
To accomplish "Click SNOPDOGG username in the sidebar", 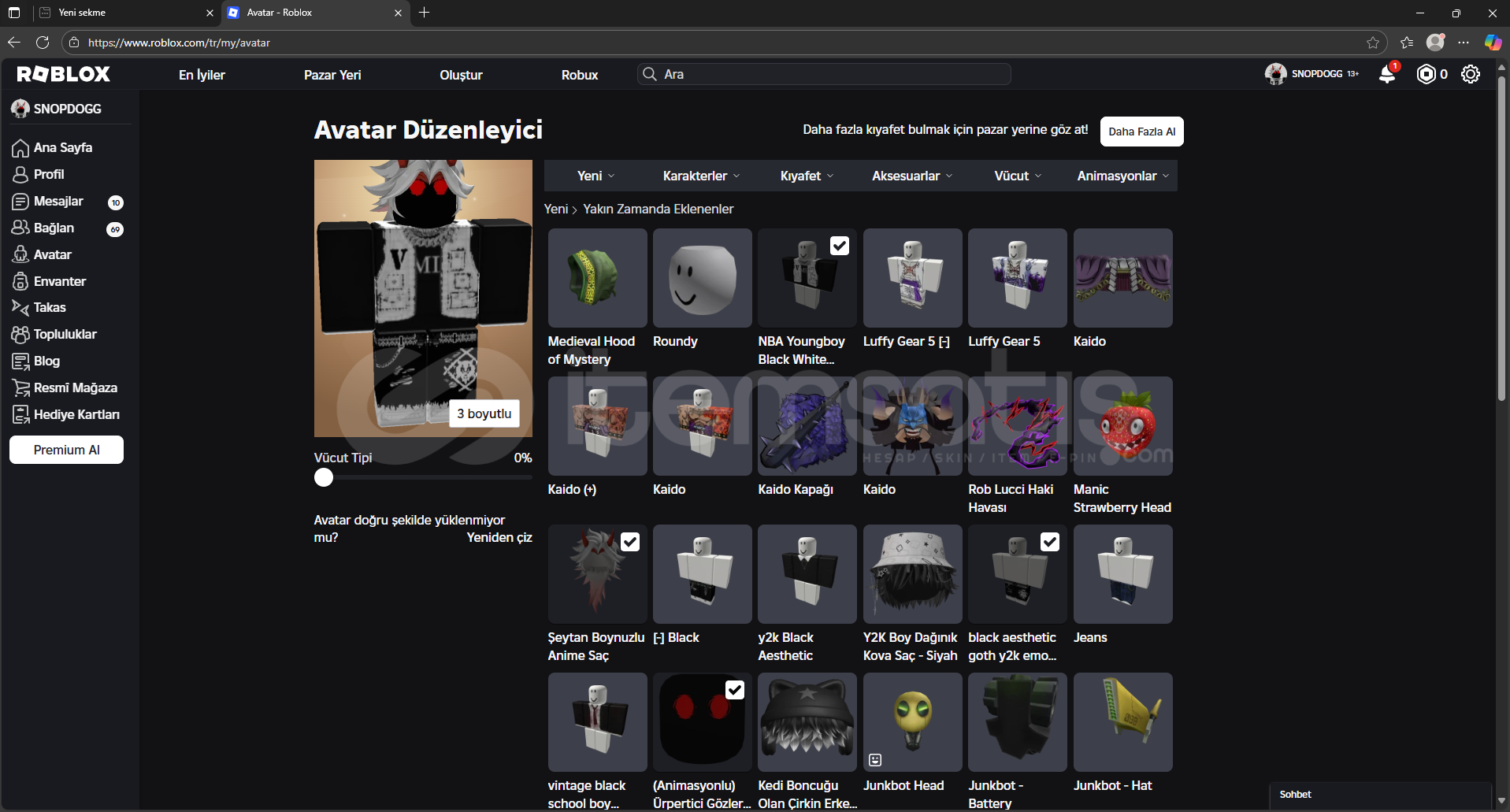I will tap(67, 109).
